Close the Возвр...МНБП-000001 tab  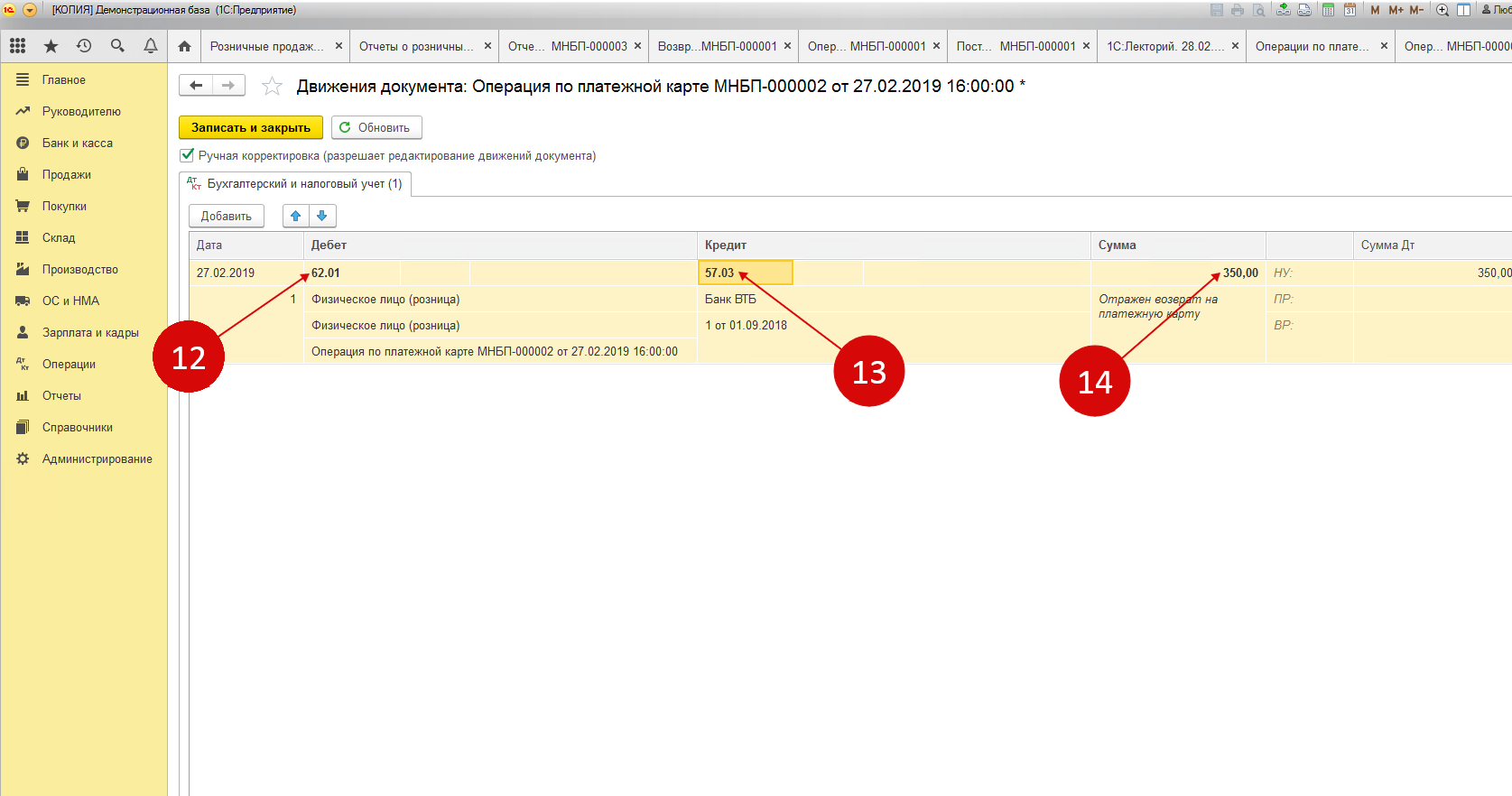click(787, 46)
